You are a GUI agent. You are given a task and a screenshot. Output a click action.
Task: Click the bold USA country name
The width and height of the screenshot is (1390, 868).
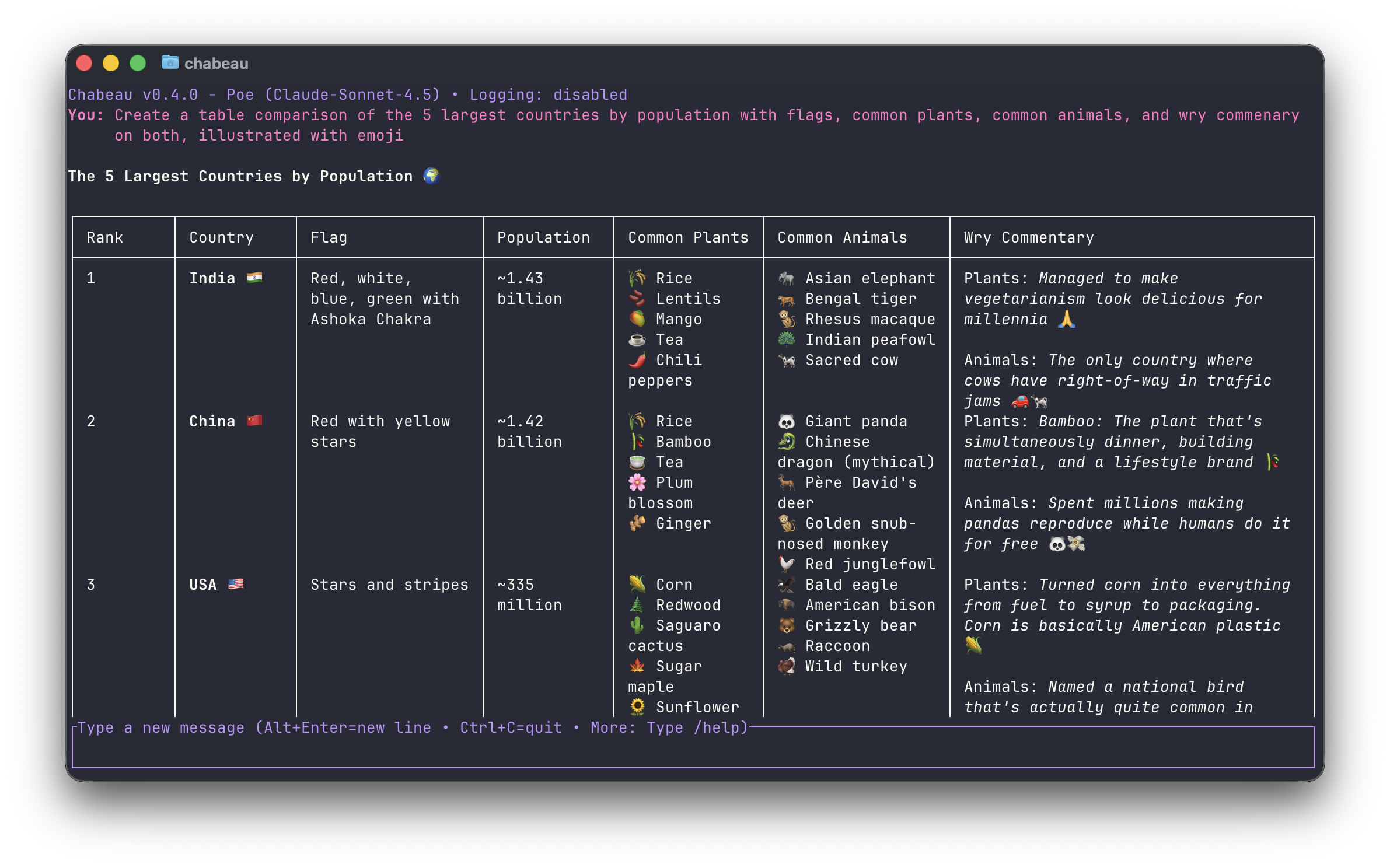click(x=202, y=584)
